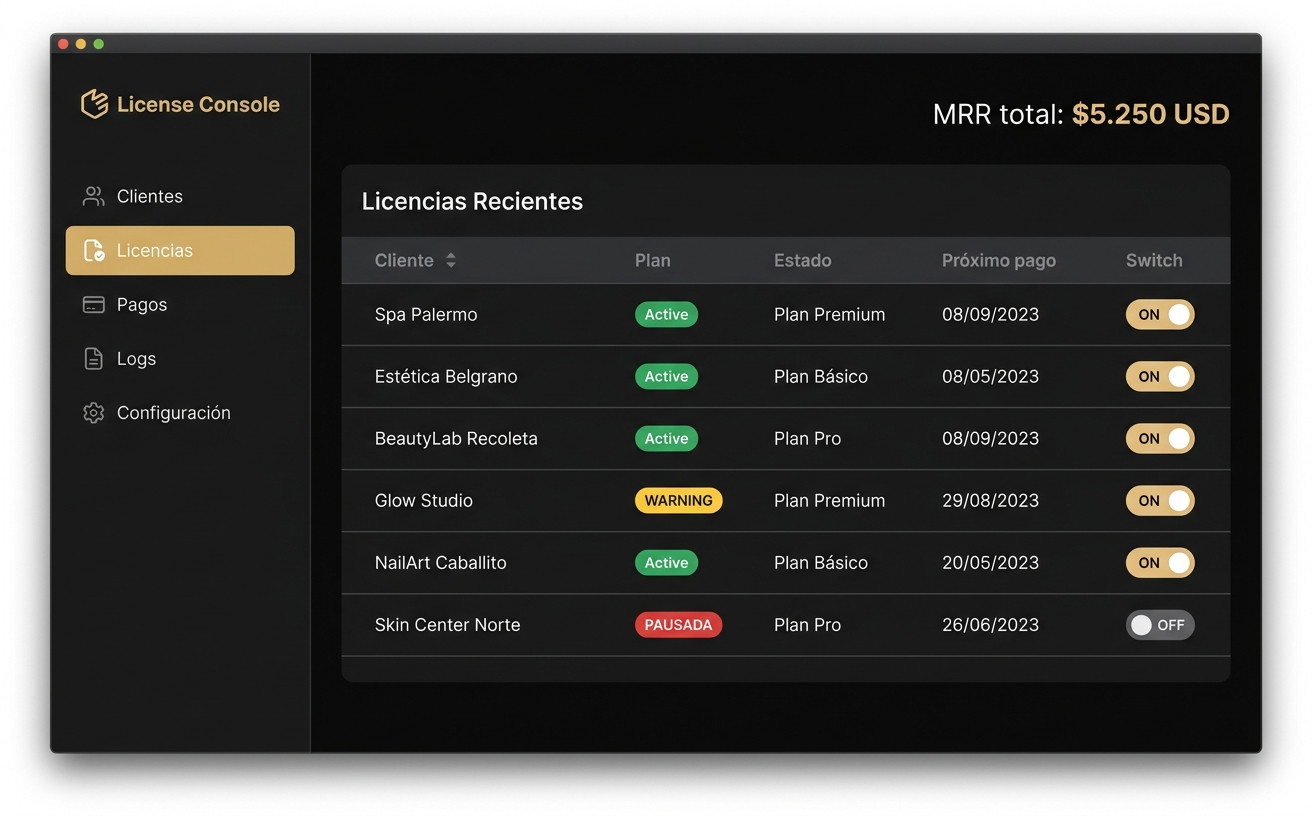
Task: Select Licencias in the sidebar
Action: pyautogui.click(x=180, y=250)
